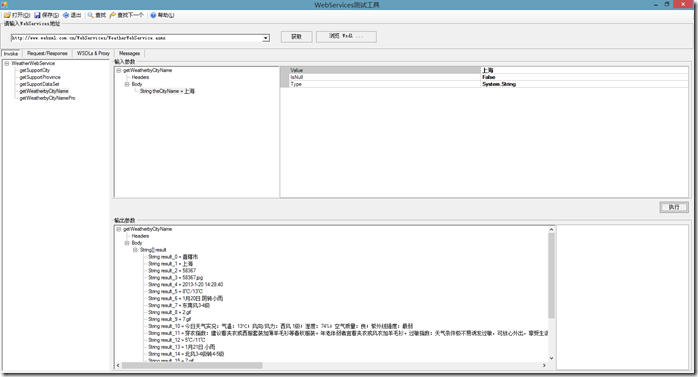The height and width of the screenshot is (377, 698).
Task: Select String result_11 穿衣指数 row
Action: [x=348, y=333]
